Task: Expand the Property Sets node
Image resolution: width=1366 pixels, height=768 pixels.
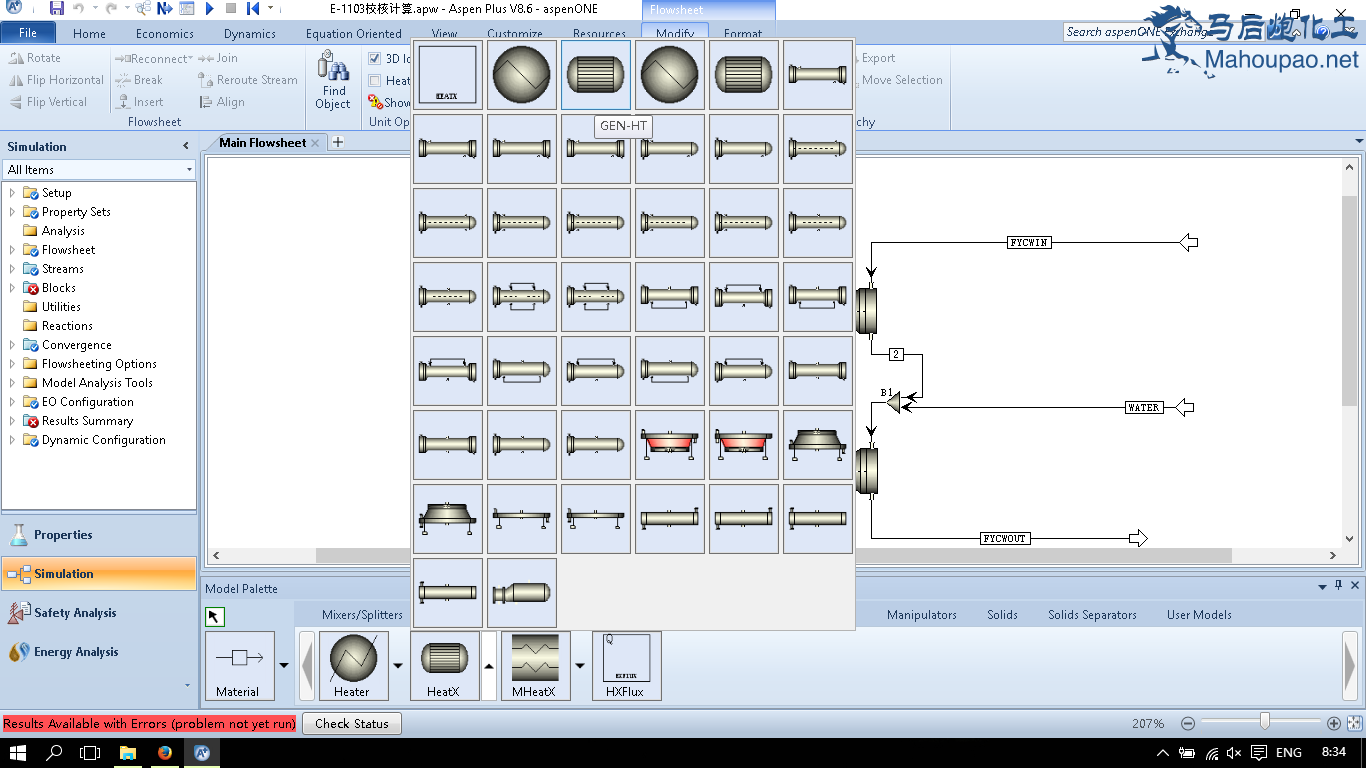Action: [12, 212]
